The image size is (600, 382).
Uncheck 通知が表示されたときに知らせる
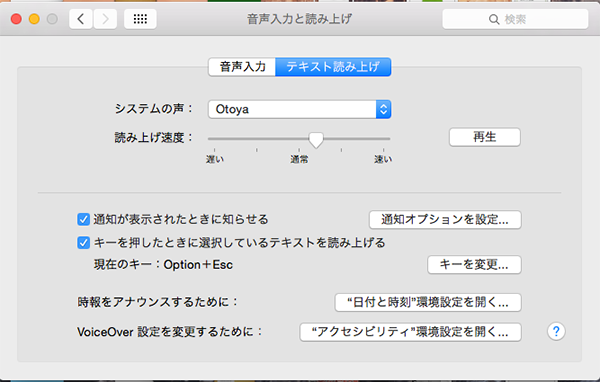click(83, 219)
